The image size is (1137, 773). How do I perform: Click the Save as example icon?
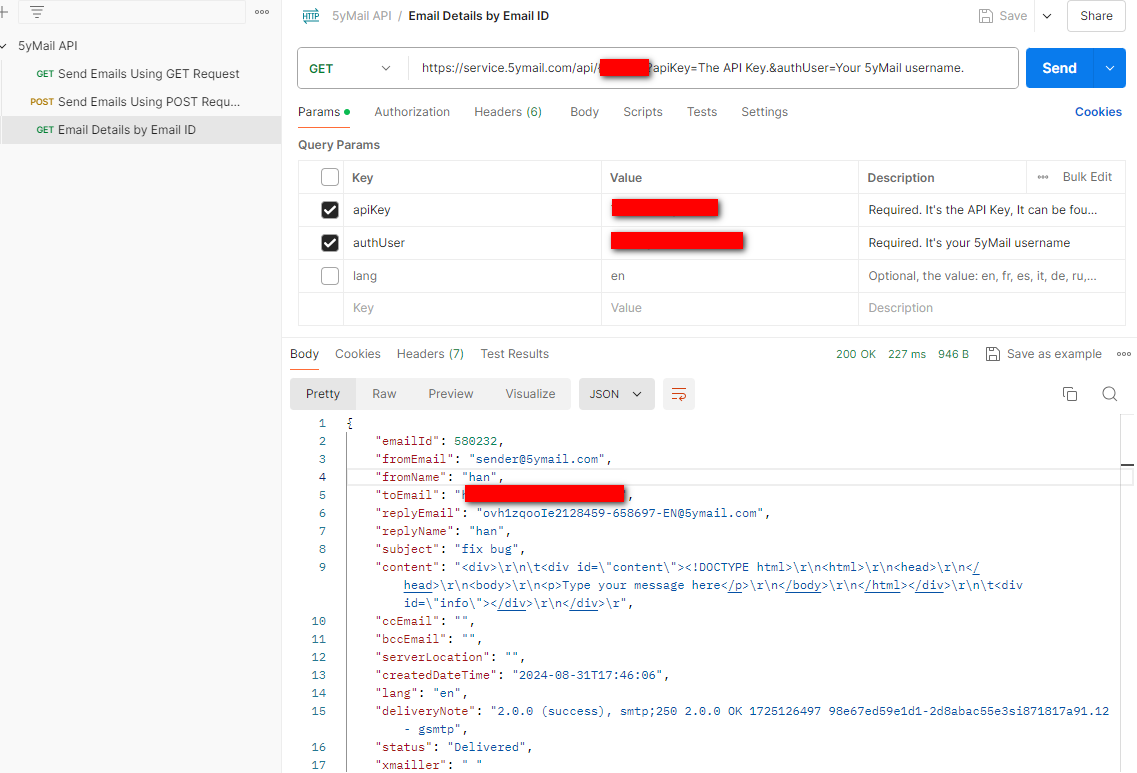pyautogui.click(x=993, y=354)
